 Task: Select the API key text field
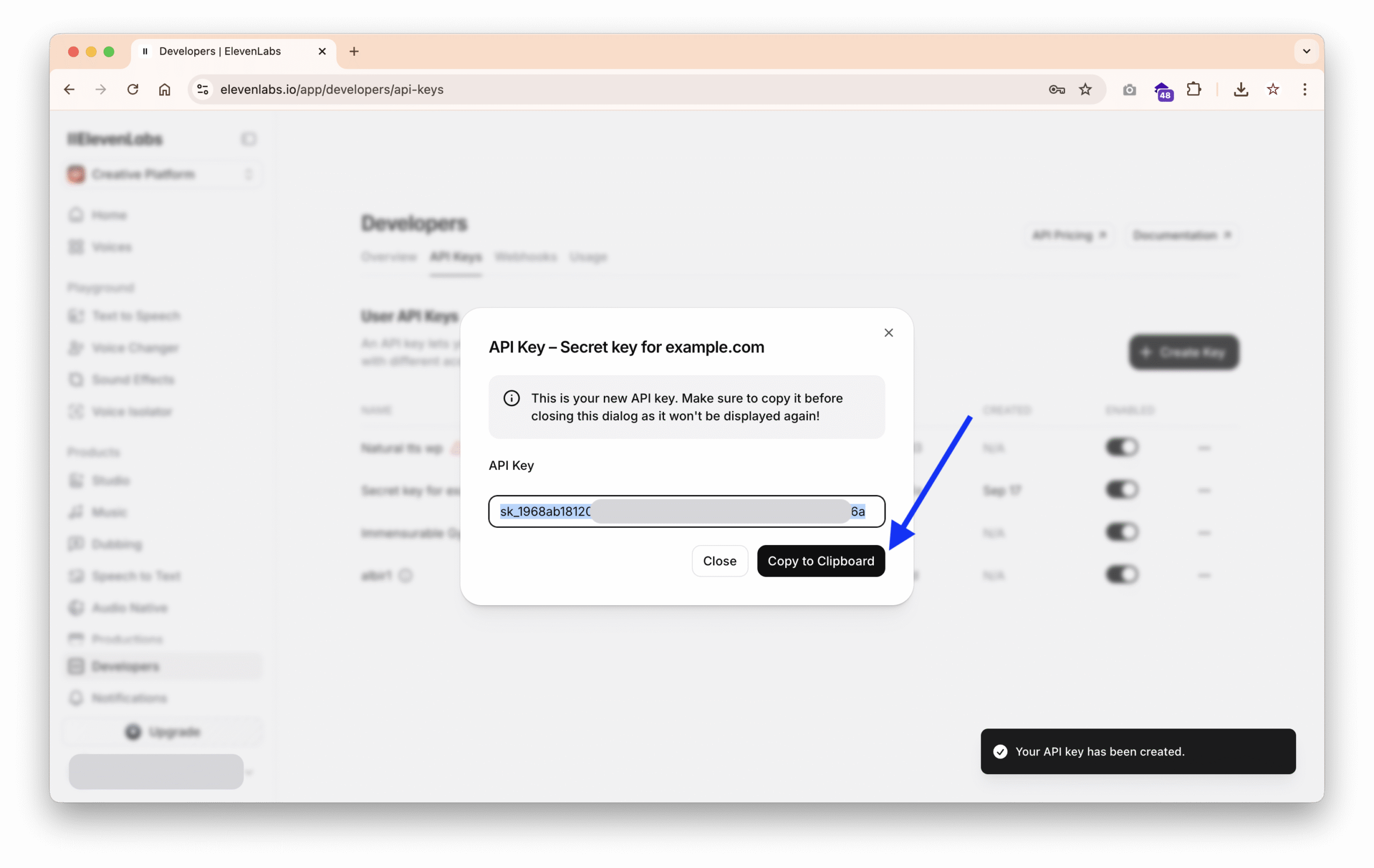tap(686, 511)
